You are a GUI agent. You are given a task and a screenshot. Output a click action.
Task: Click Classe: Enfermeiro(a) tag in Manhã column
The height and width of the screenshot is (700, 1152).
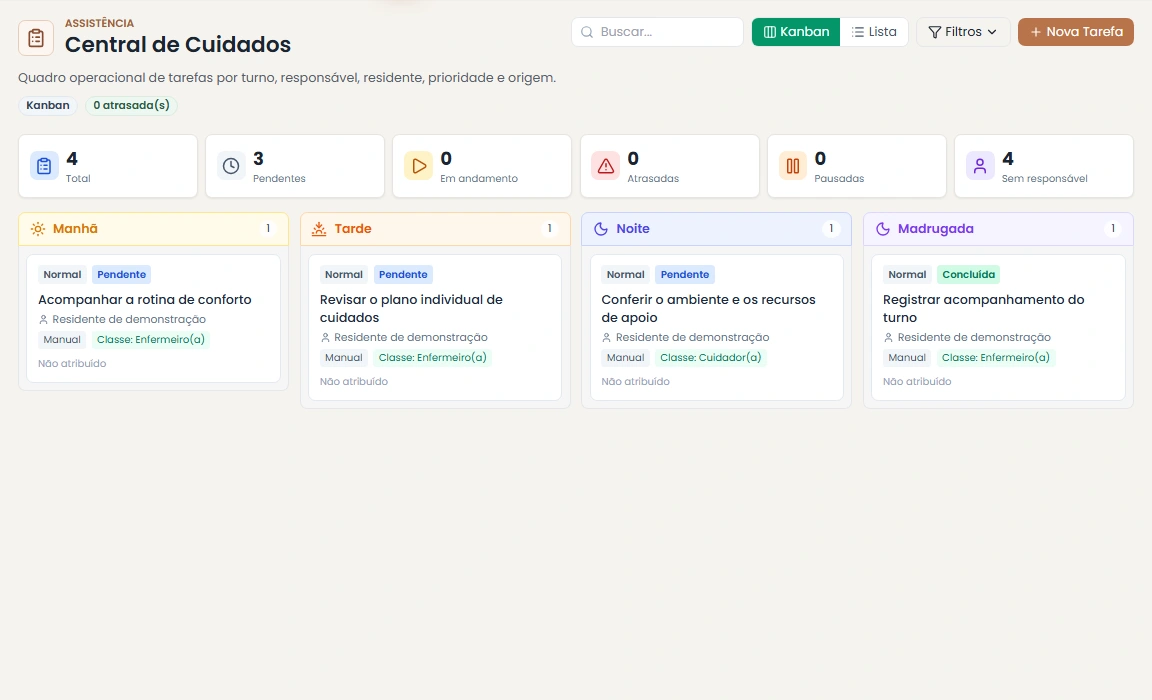151,339
